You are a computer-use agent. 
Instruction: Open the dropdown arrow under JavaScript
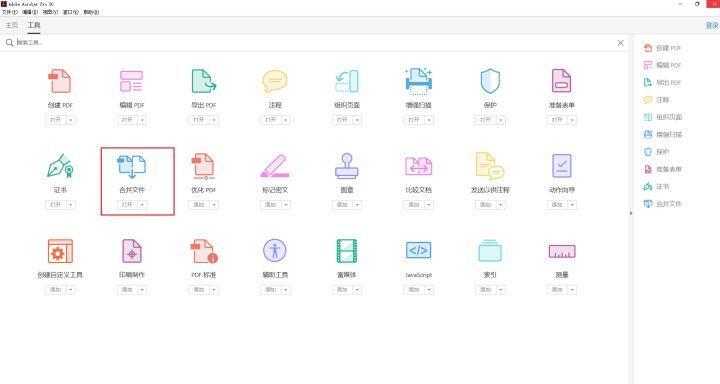point(429,290)
